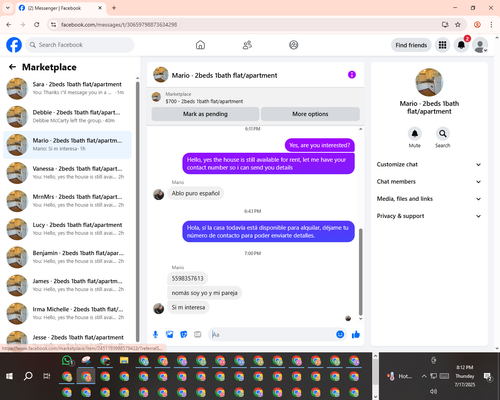Viewport: 500px width, 400px height.
Task: Open the tab search dropdown arrow
Action: [x=8, y=8]
